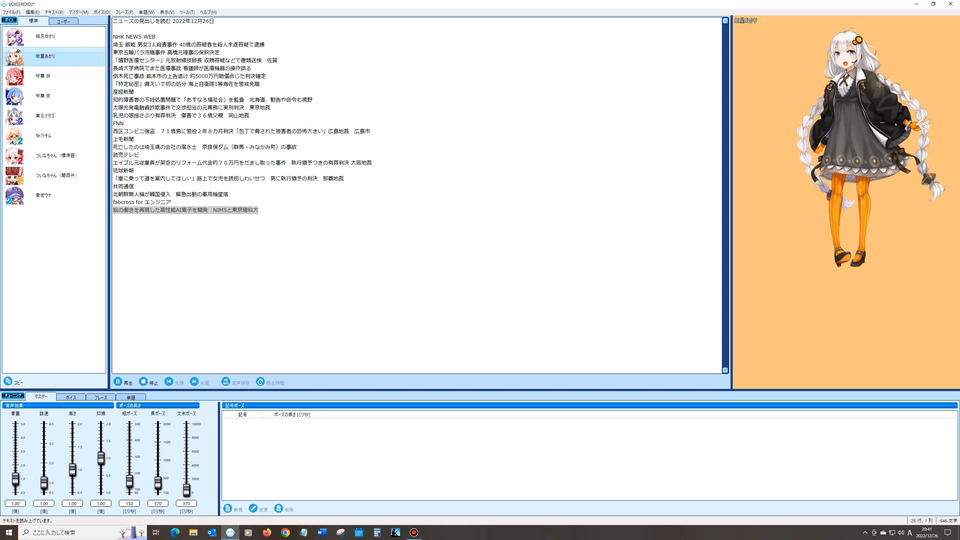Click the 音量 value field showing 1.00

(x=15, y=503)
